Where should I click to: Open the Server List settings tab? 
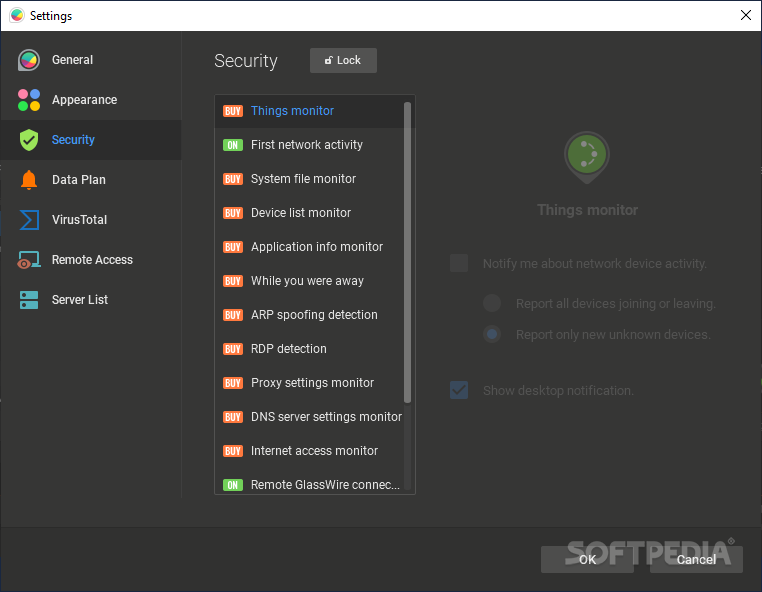pyautogui.click(x=91, y=300)
